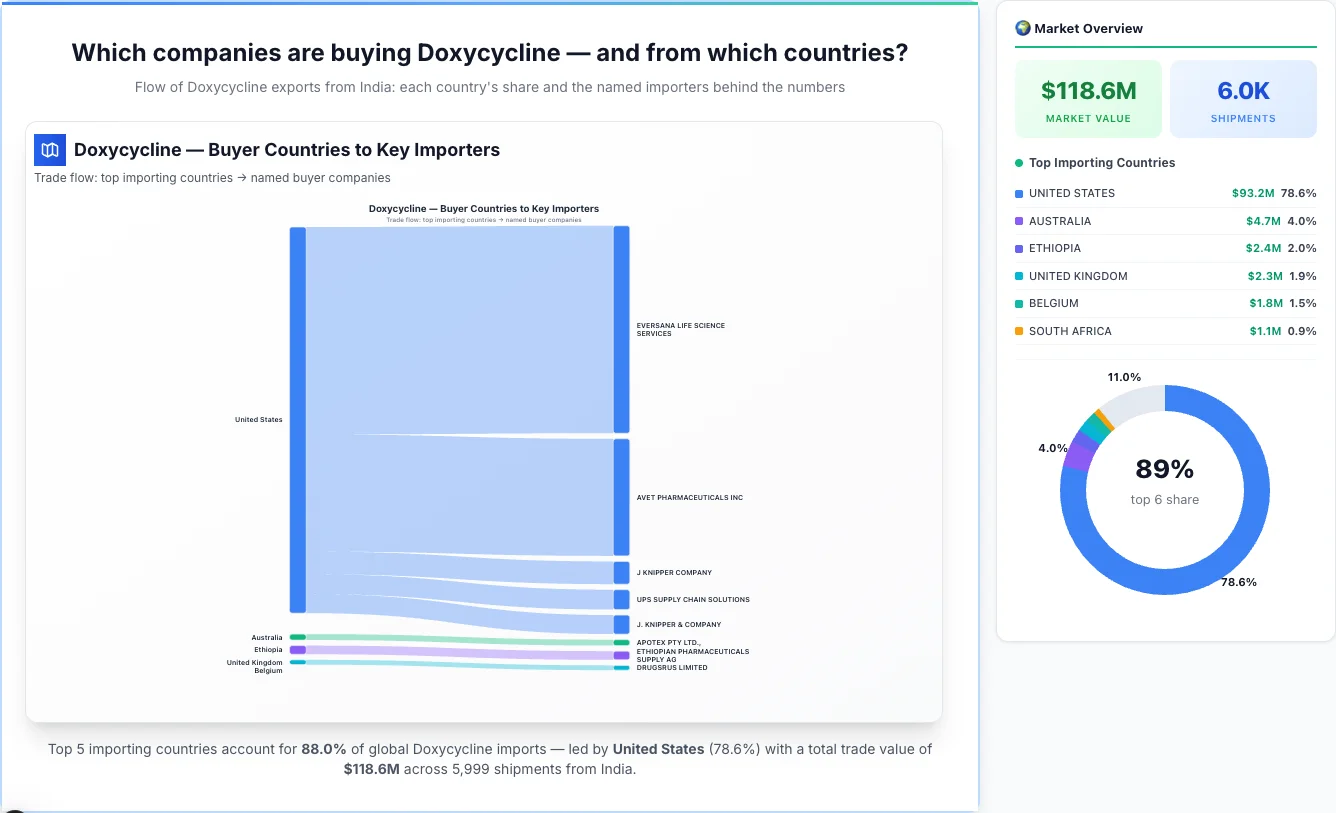
Task: Select the purple square bullet beside AUSTRALIA
Action: pos(1019,221)
